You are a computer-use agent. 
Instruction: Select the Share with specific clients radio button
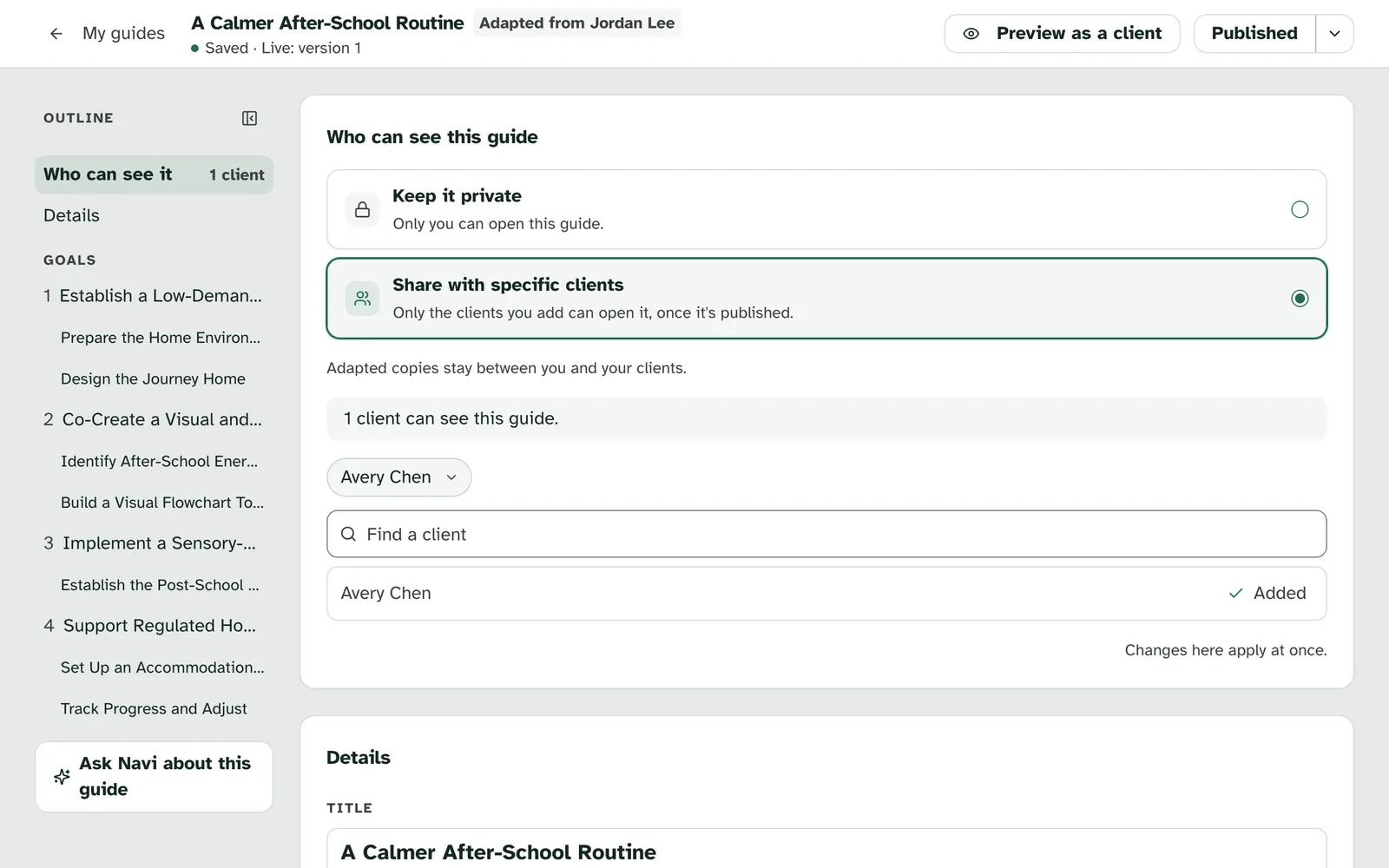tap(1300, 299)
